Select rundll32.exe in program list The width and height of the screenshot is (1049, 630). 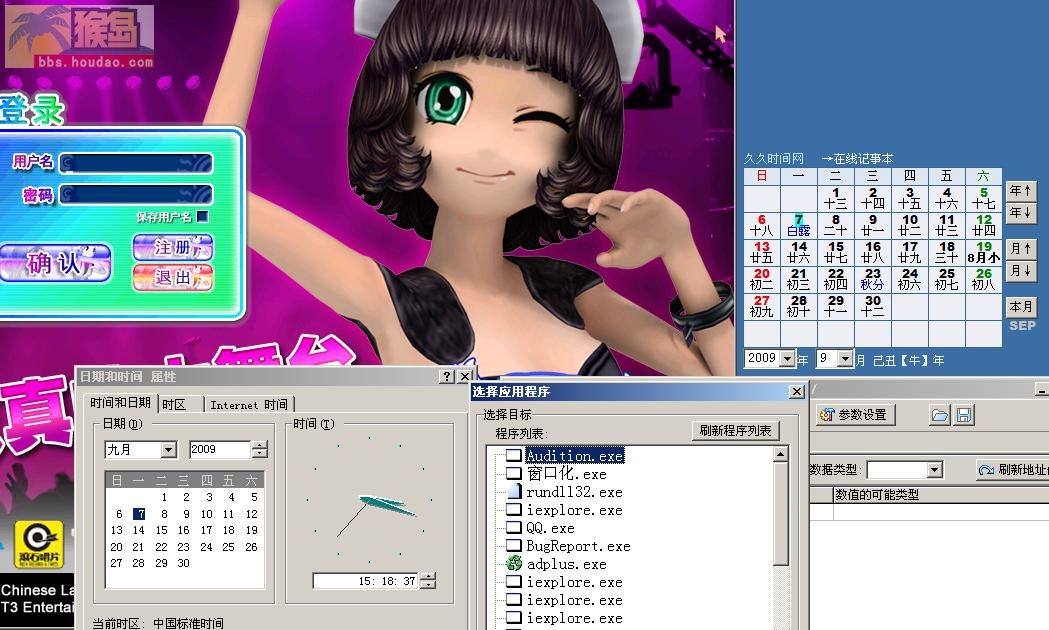tap(574, 492)
